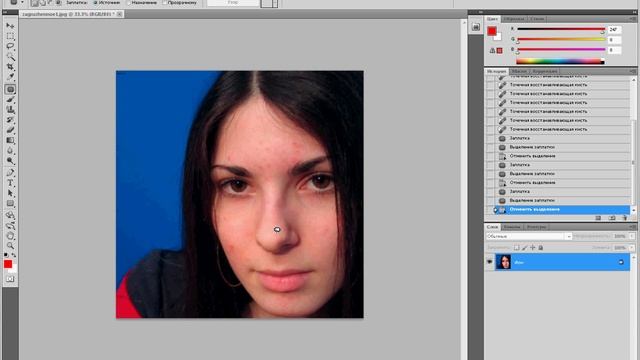Switch to the Стили styles tab

coord(538,19)
